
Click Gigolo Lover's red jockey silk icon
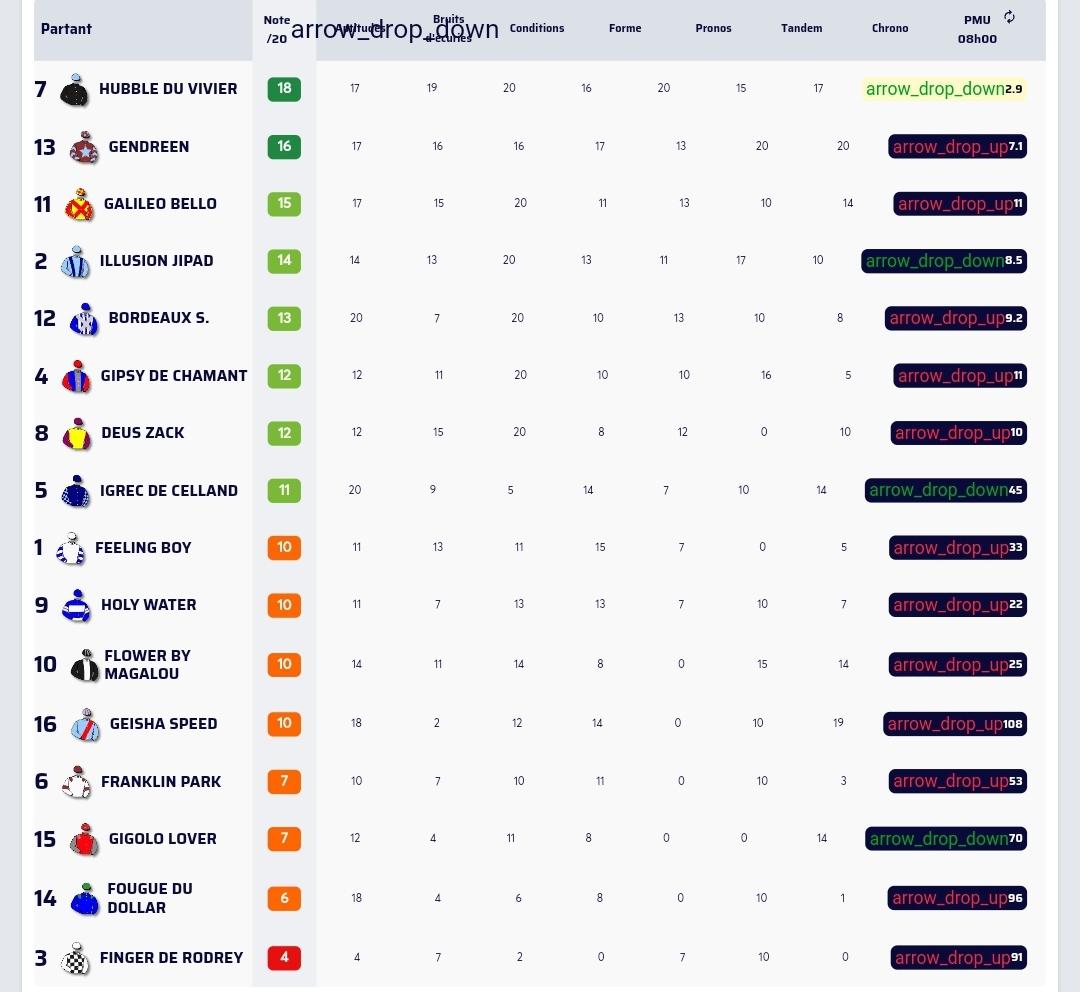(x=84, y=840)
